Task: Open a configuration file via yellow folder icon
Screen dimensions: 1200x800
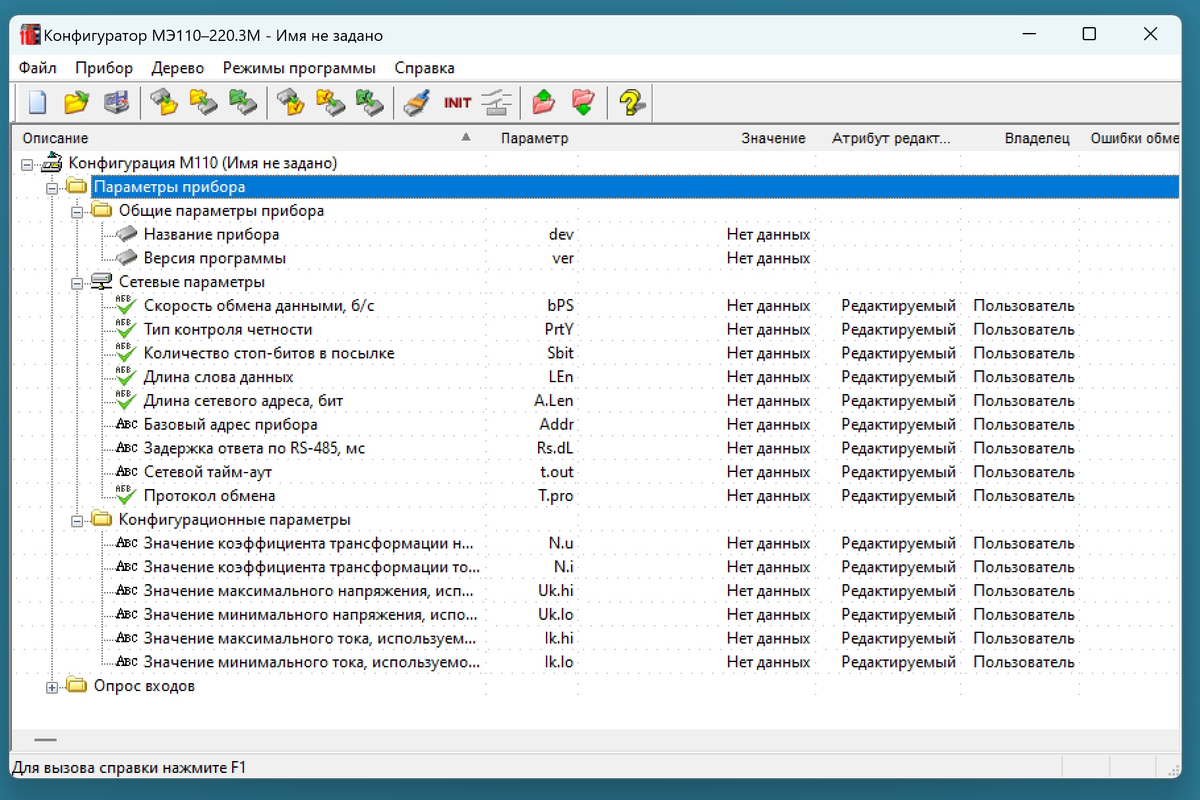Action: click(77, 102)
